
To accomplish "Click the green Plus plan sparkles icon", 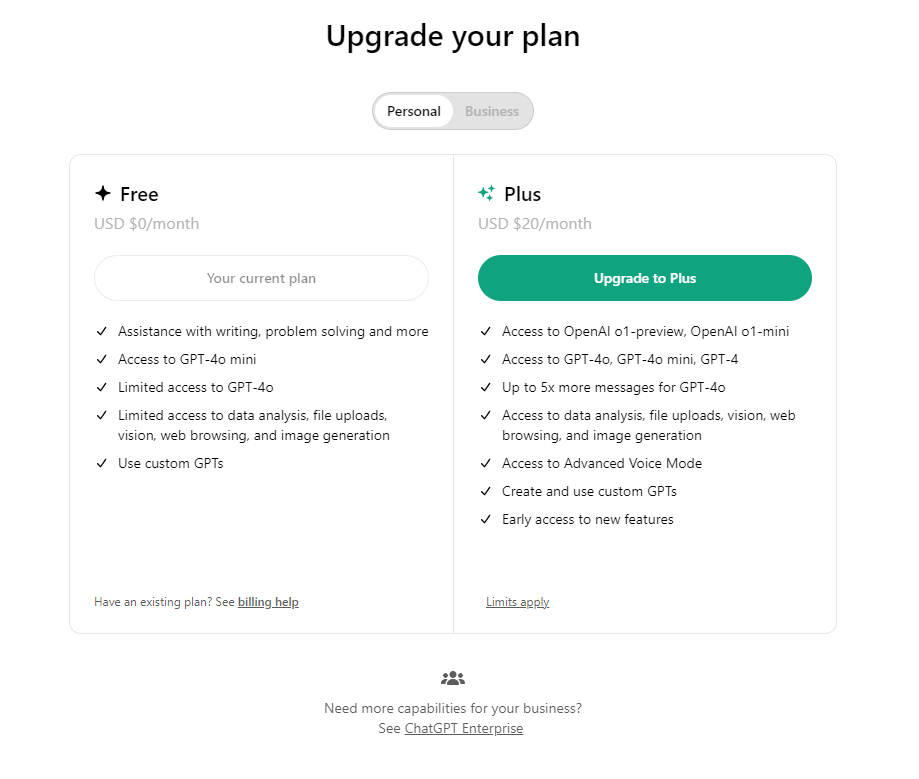I will (x=487, y=194).
